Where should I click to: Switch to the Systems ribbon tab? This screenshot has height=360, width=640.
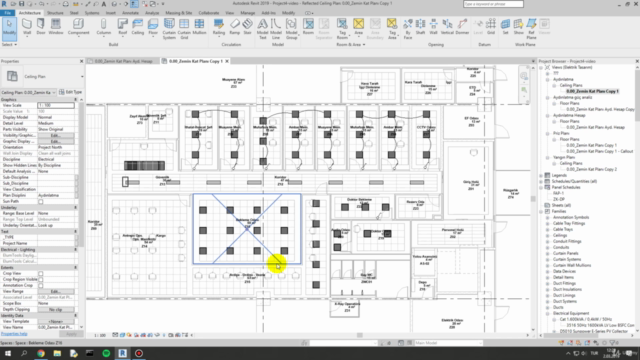click(92, 13)
